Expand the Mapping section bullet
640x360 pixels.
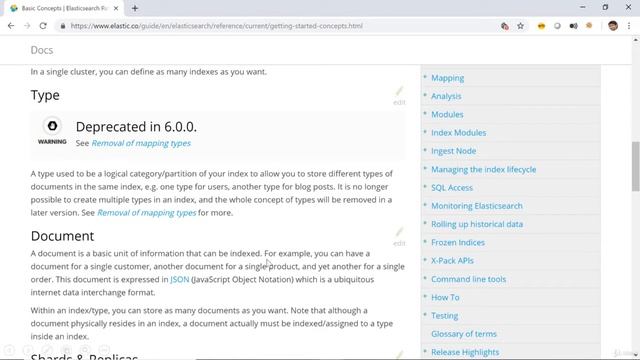coord(425,77)
